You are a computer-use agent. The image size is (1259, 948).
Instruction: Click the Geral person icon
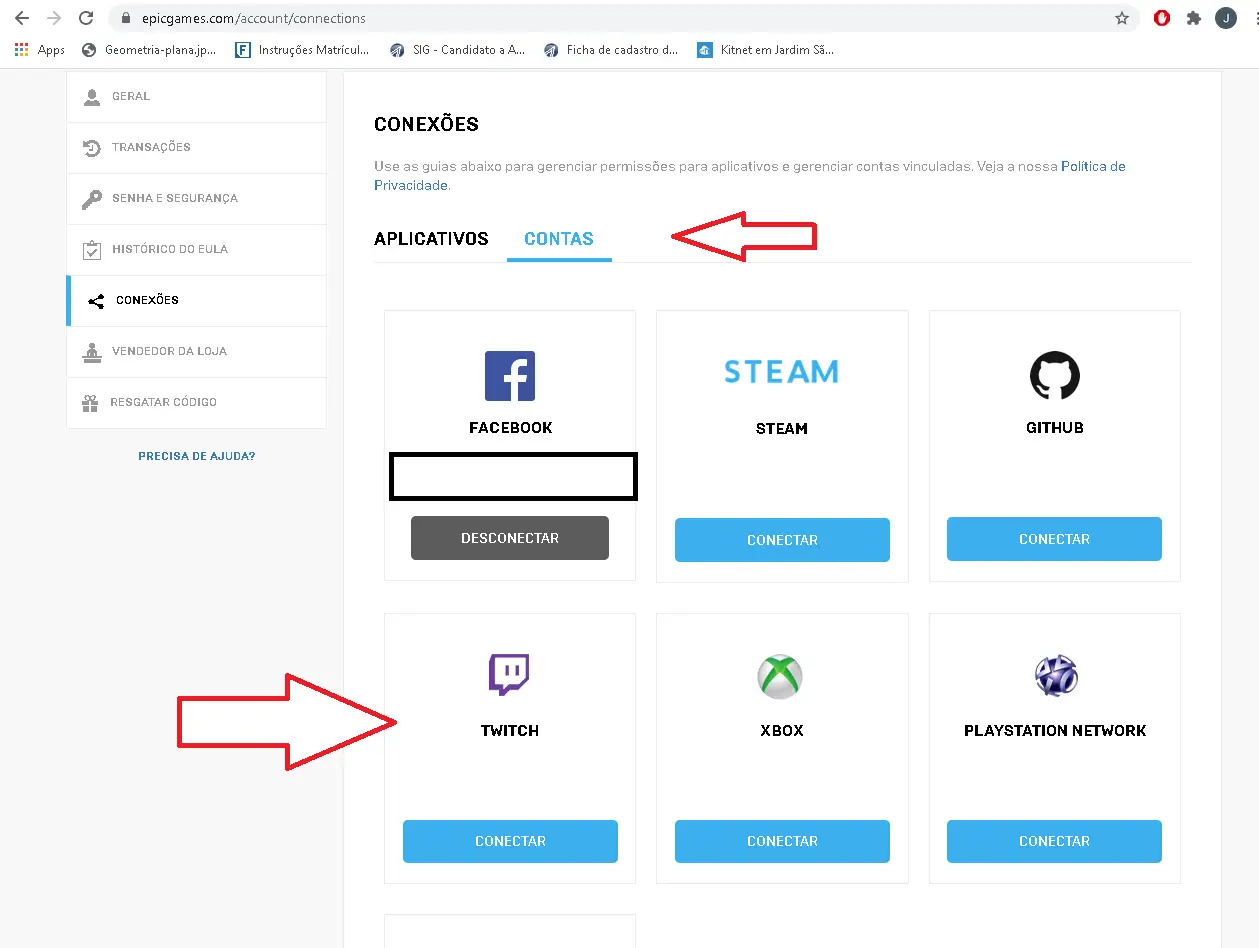point(92,97)
